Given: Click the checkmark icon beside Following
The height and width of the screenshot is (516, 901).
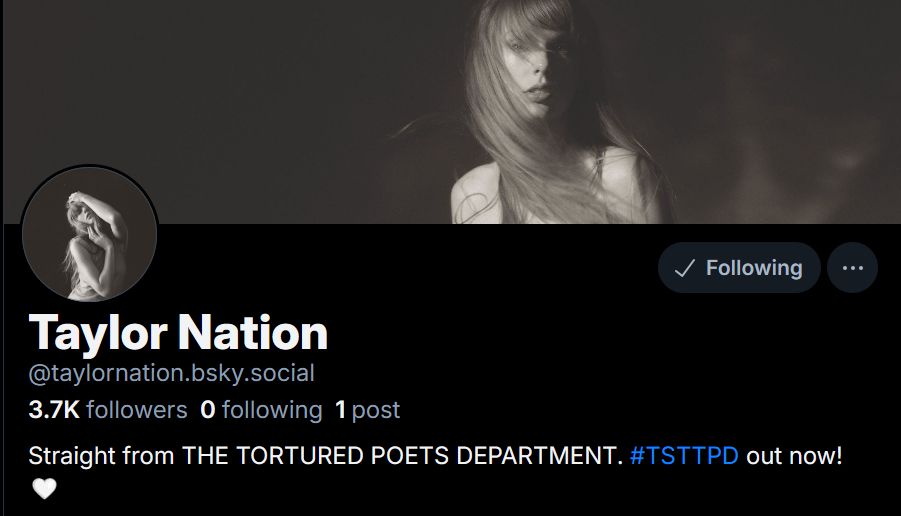Looking at the screenshot, I should pos(684,268).
